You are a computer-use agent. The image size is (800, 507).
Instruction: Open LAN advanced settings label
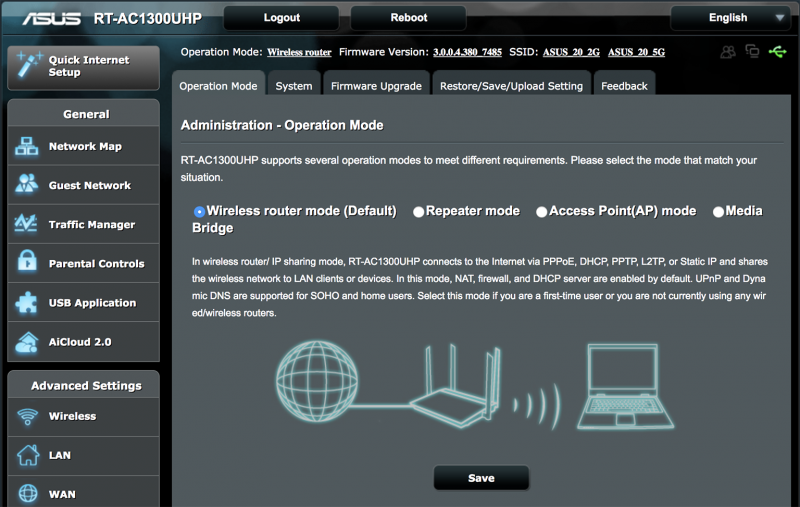pyautogui.click(x=60, y=455)
